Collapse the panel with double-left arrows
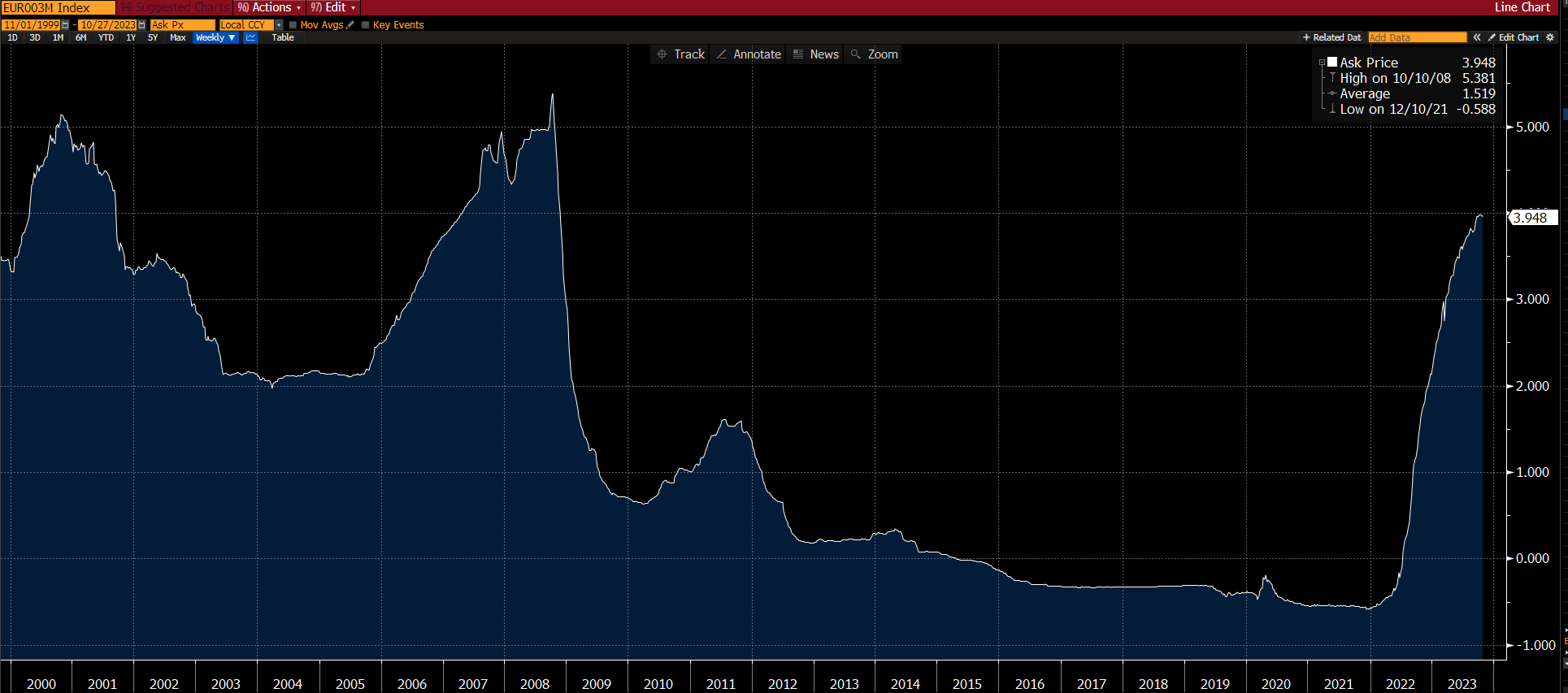 tap(1477, 37)
